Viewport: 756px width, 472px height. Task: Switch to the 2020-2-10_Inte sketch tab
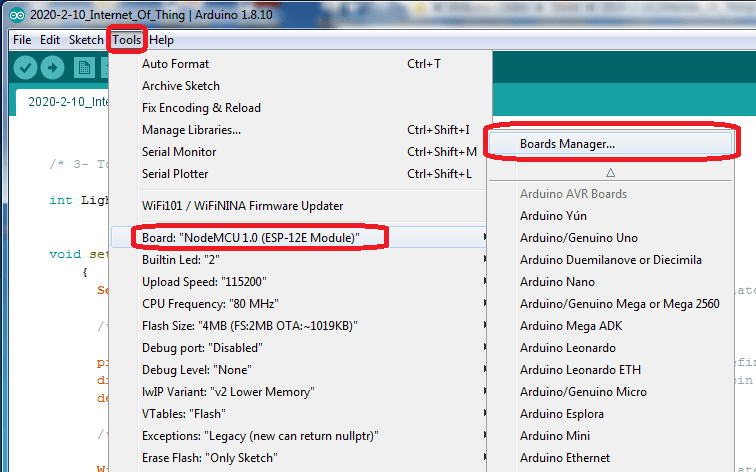pyautogui.click(x=63, y=102)
